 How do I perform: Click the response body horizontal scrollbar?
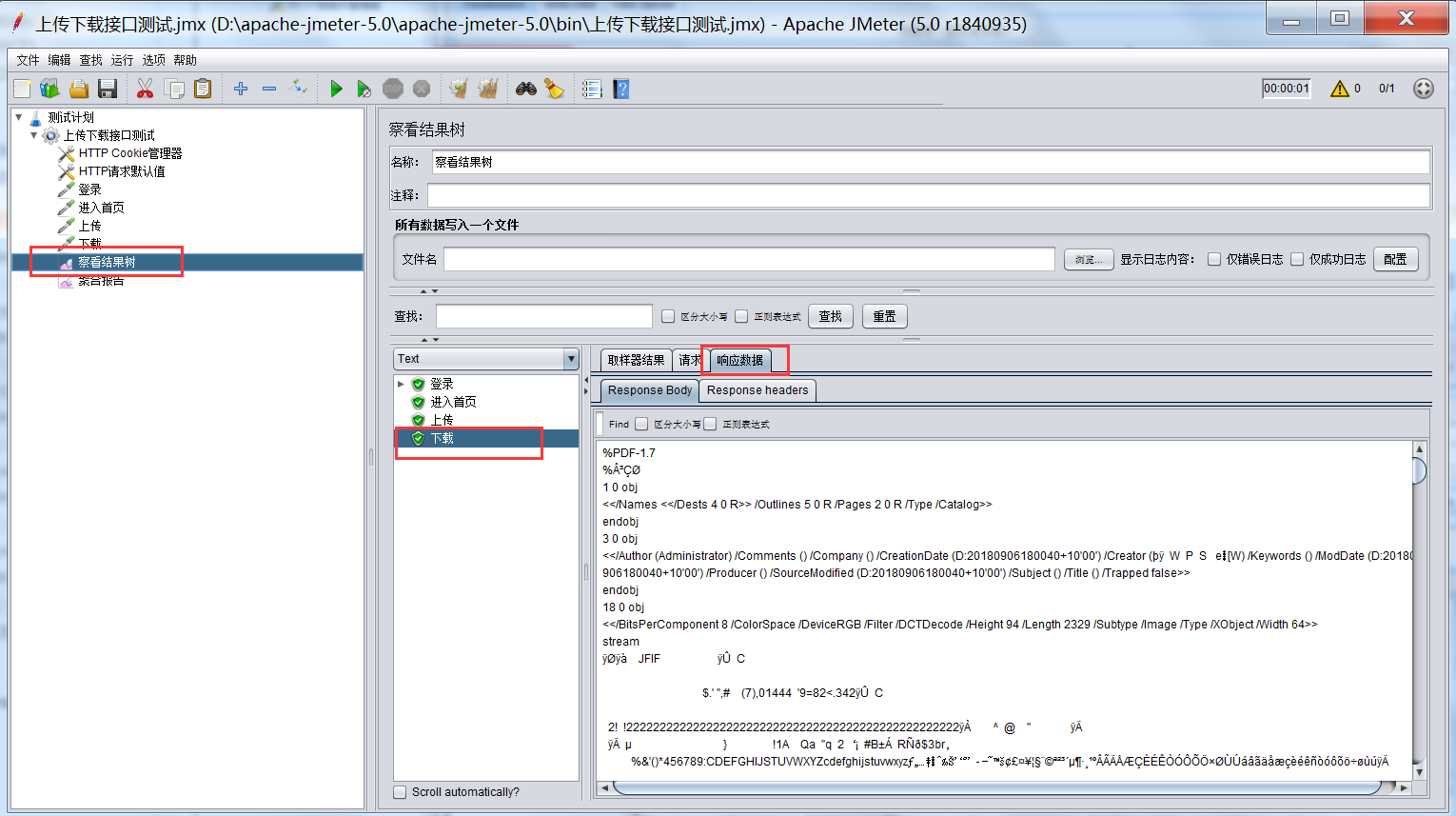click(x=997, y=787)
